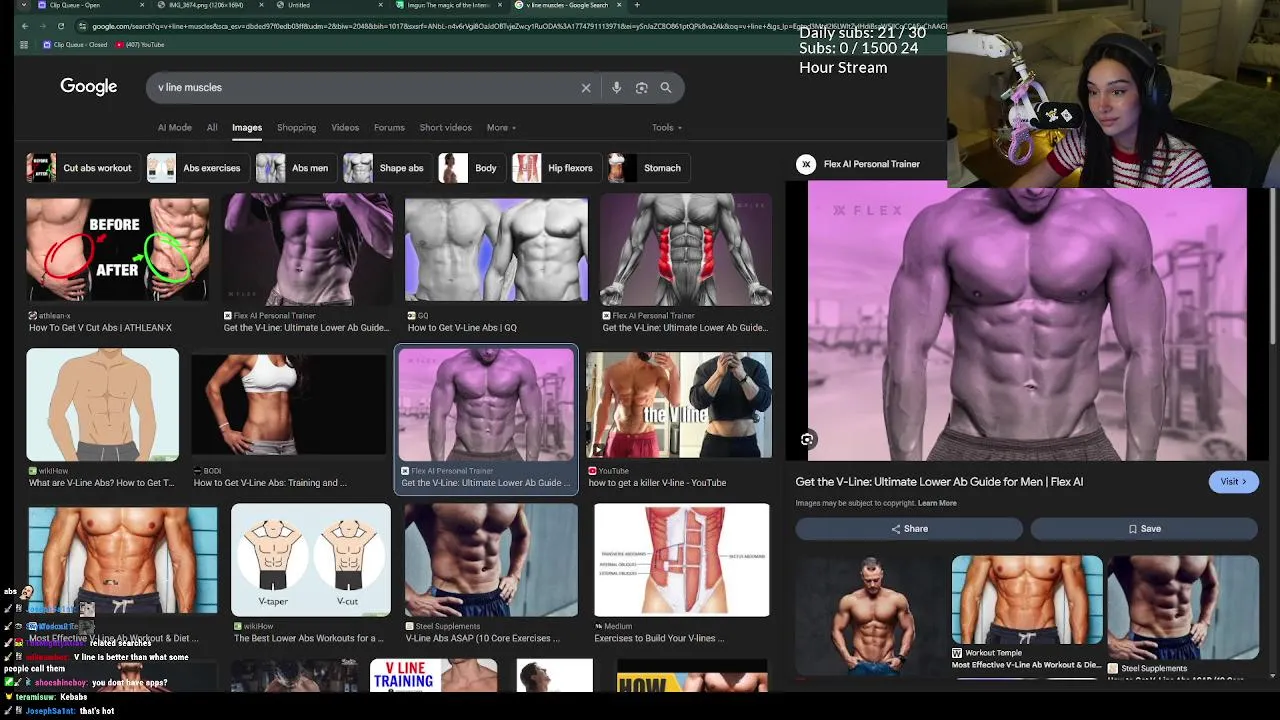Open the apps grid icon in bookmarks bar

click(x=23, y=45)
